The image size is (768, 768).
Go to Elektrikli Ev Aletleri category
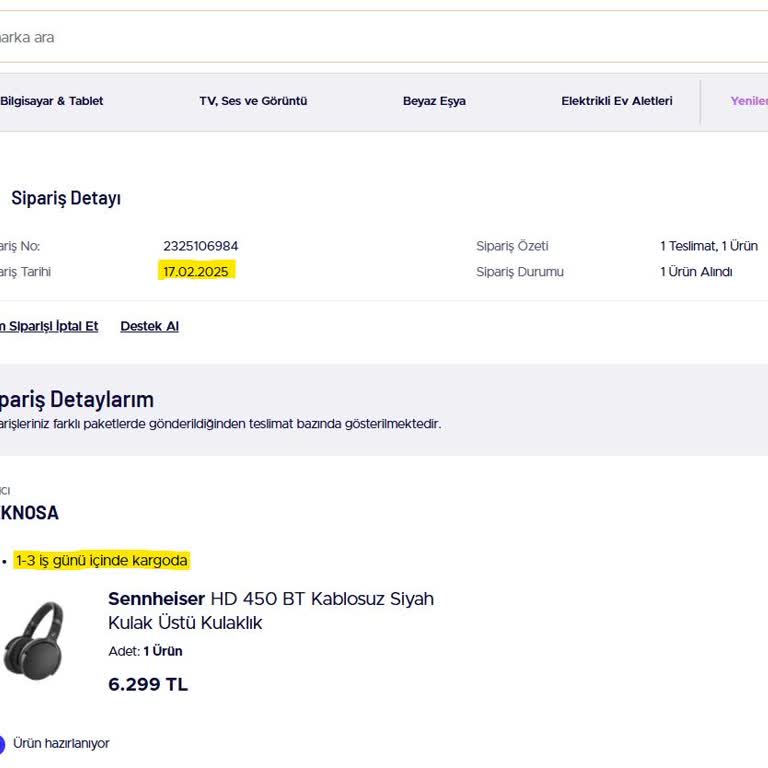pos(616,101)
